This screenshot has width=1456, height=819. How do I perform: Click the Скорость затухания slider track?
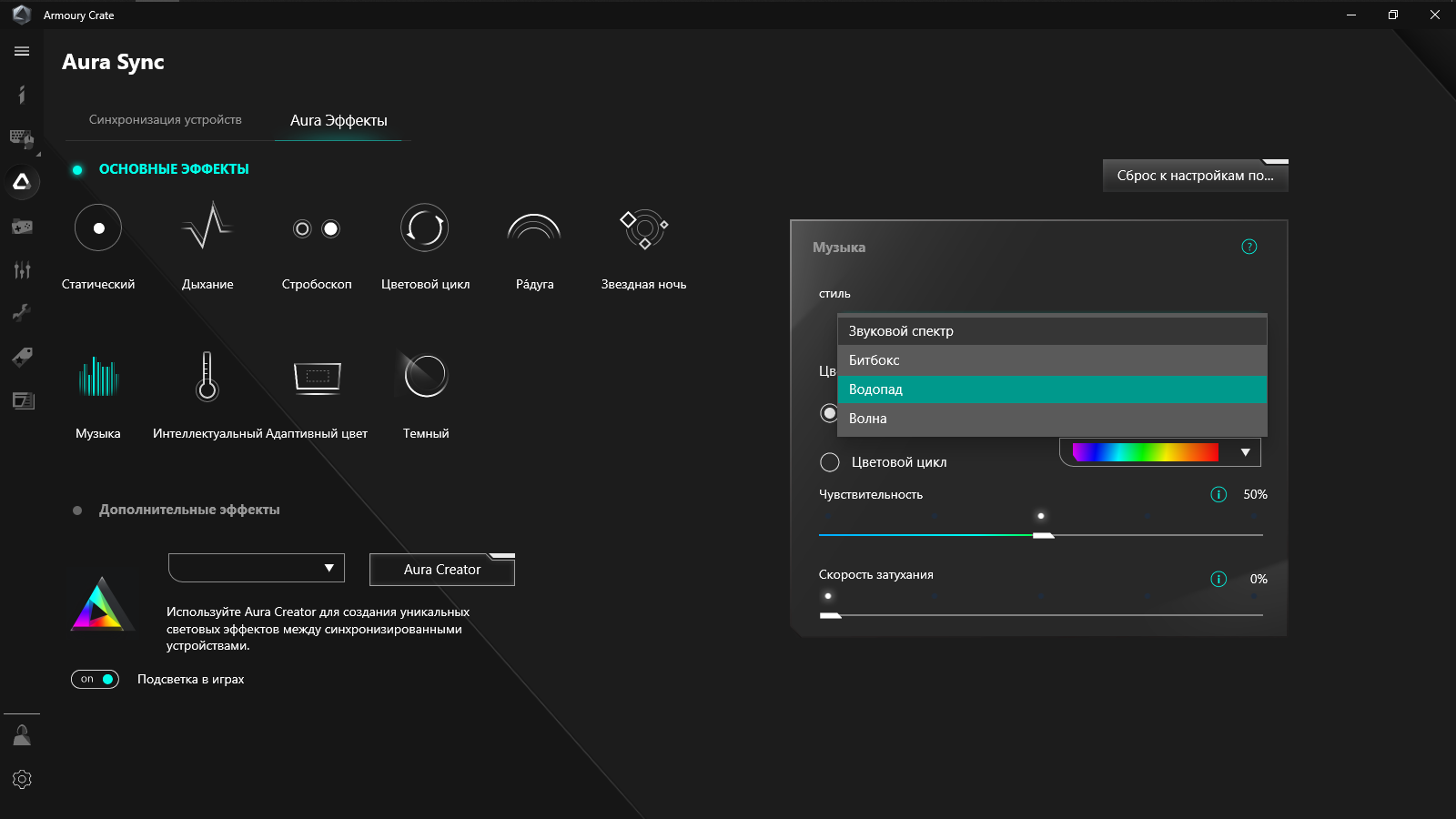pos(1041,615)
